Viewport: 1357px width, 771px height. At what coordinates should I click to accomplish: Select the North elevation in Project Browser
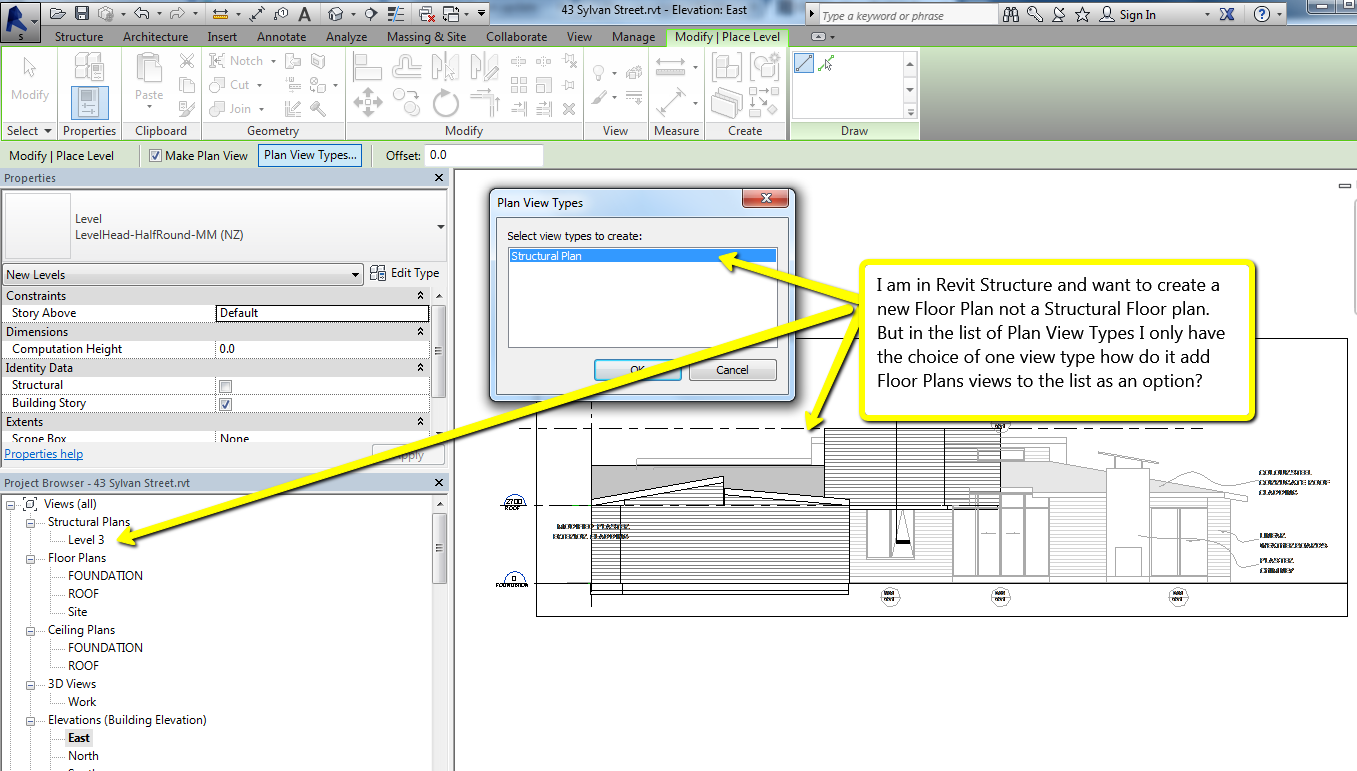[83, 756]
